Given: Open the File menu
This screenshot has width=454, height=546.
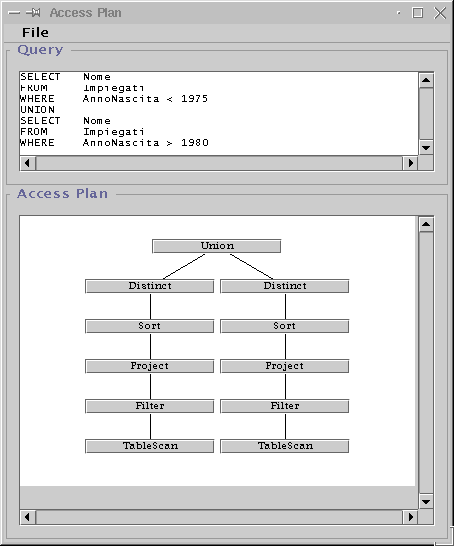Looking at the screenshot, I should click(x=35, y=32).
